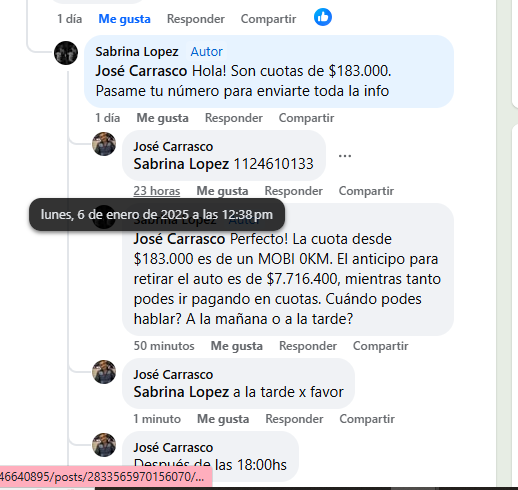518x490 pixels.
Task: Click Responder under the MOBI 0KM comment
Action: point(308,346)
